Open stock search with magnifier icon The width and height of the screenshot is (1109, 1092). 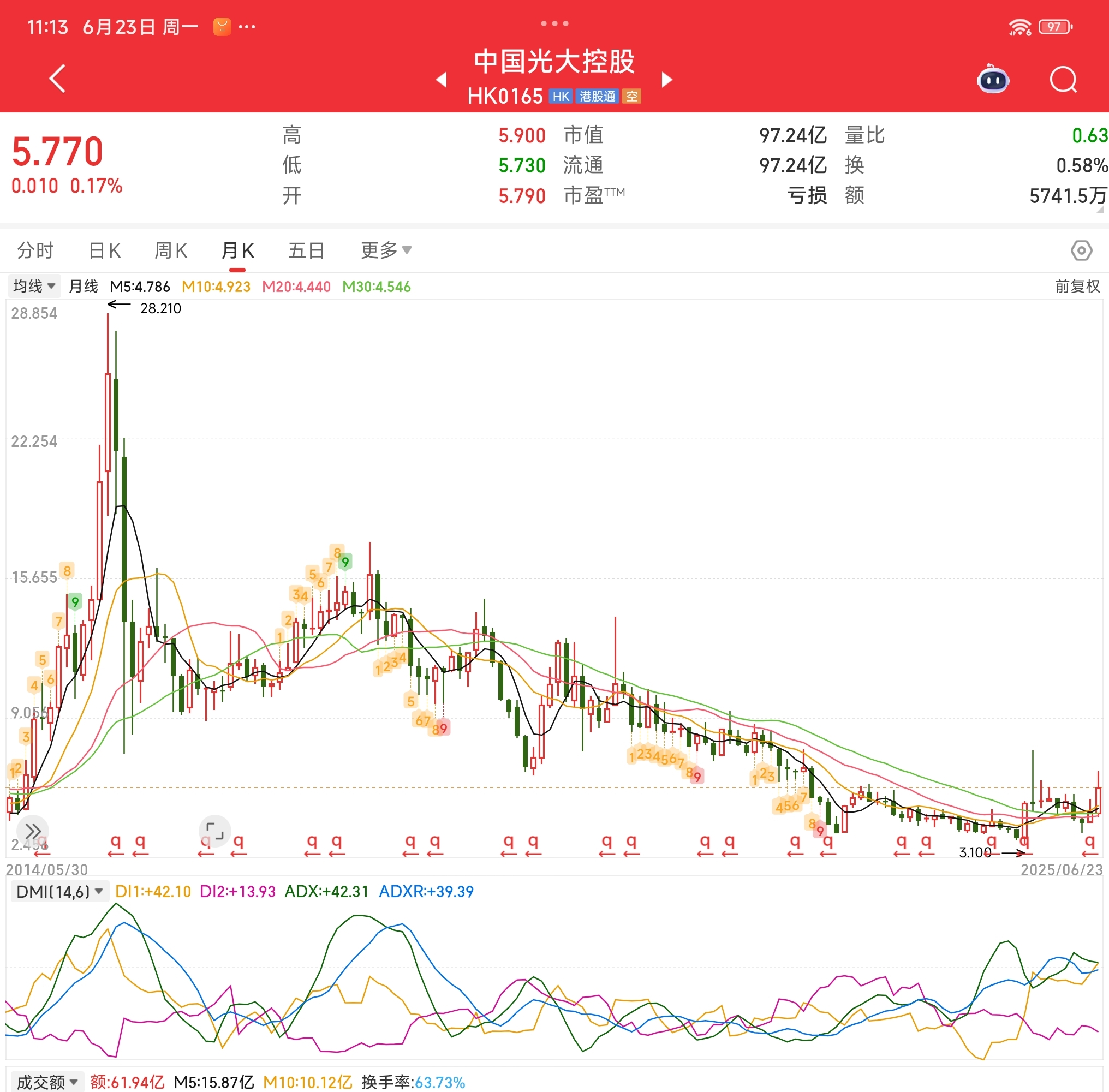[x=1064, y=79]
